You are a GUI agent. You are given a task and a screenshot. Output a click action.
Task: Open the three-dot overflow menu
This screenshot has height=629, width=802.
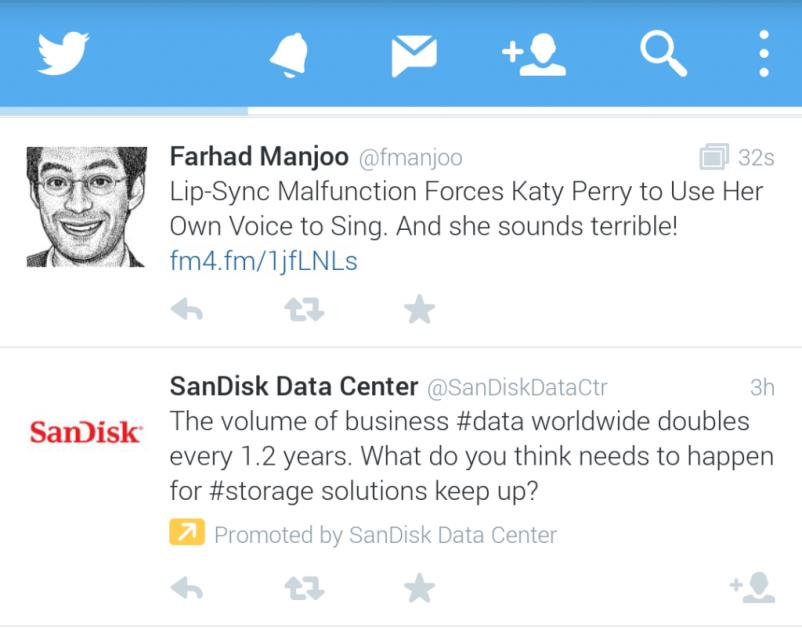(764, 54)
